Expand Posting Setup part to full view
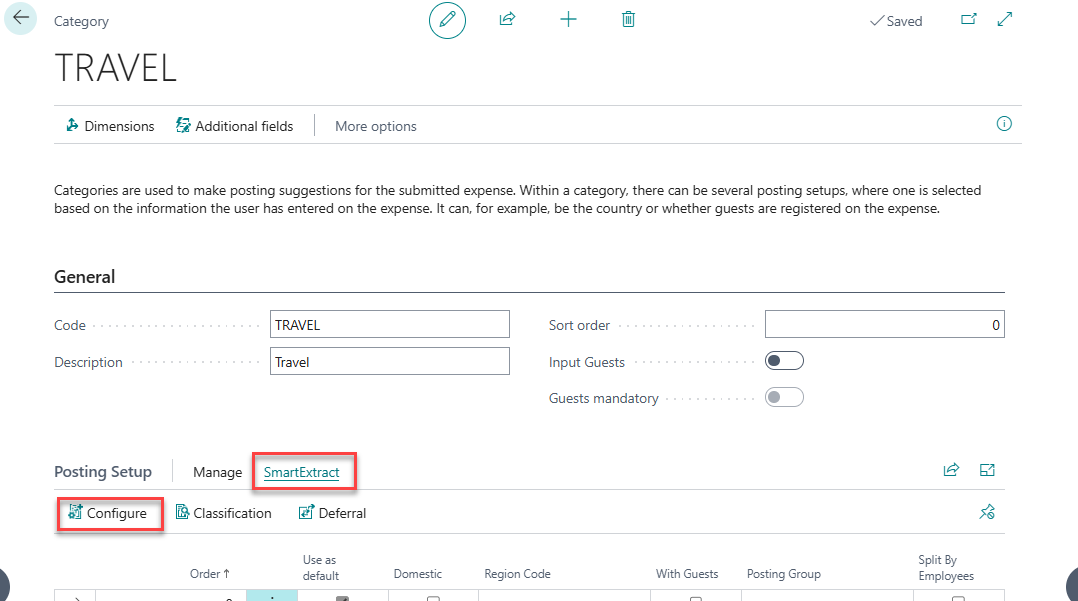The image size is (1078, 601). tap(987, 471)
